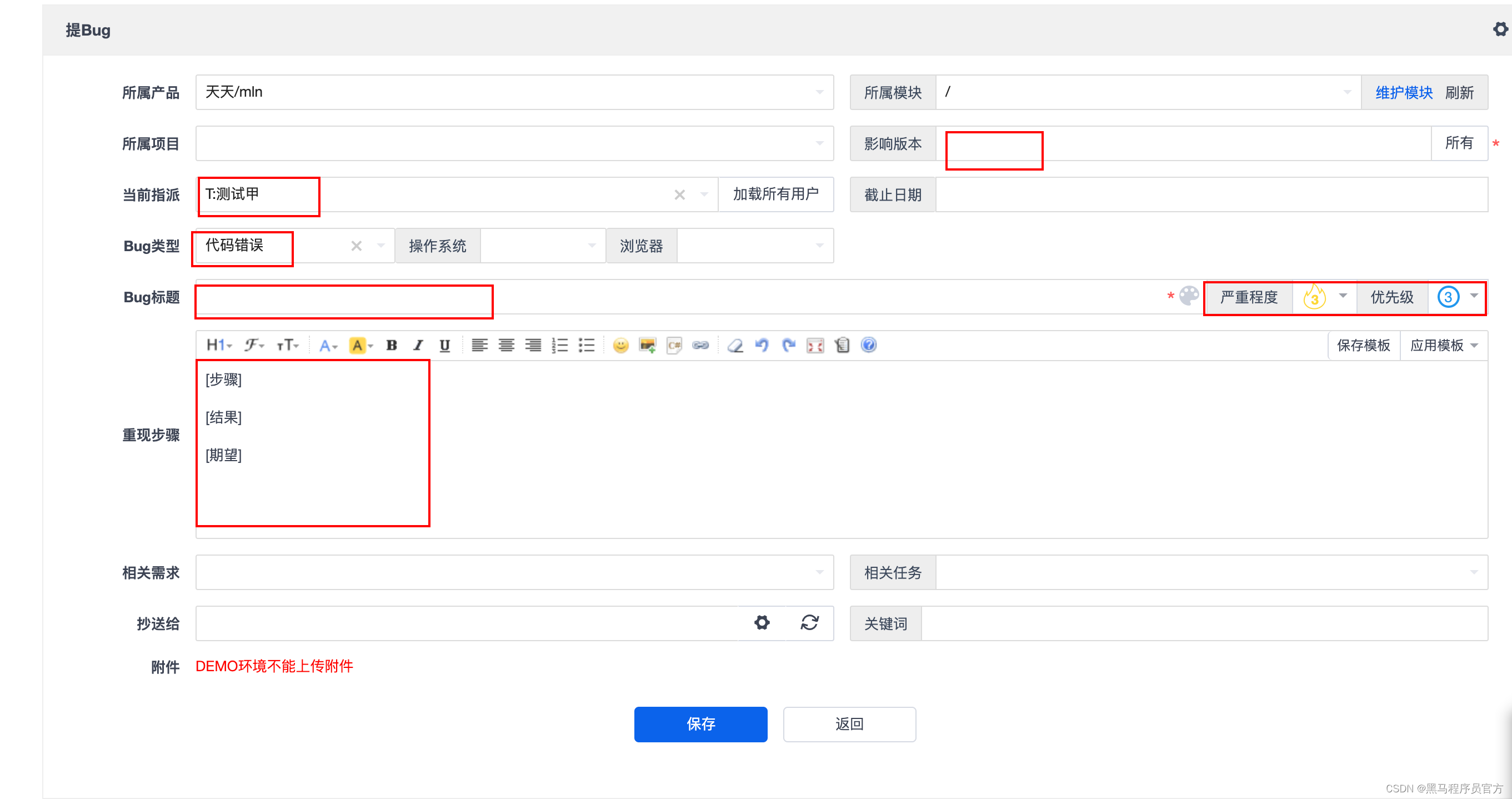The width and height of the screenshot is (1512, 799).
Task: Toggle italic formatting
Action: coord(418,345)
